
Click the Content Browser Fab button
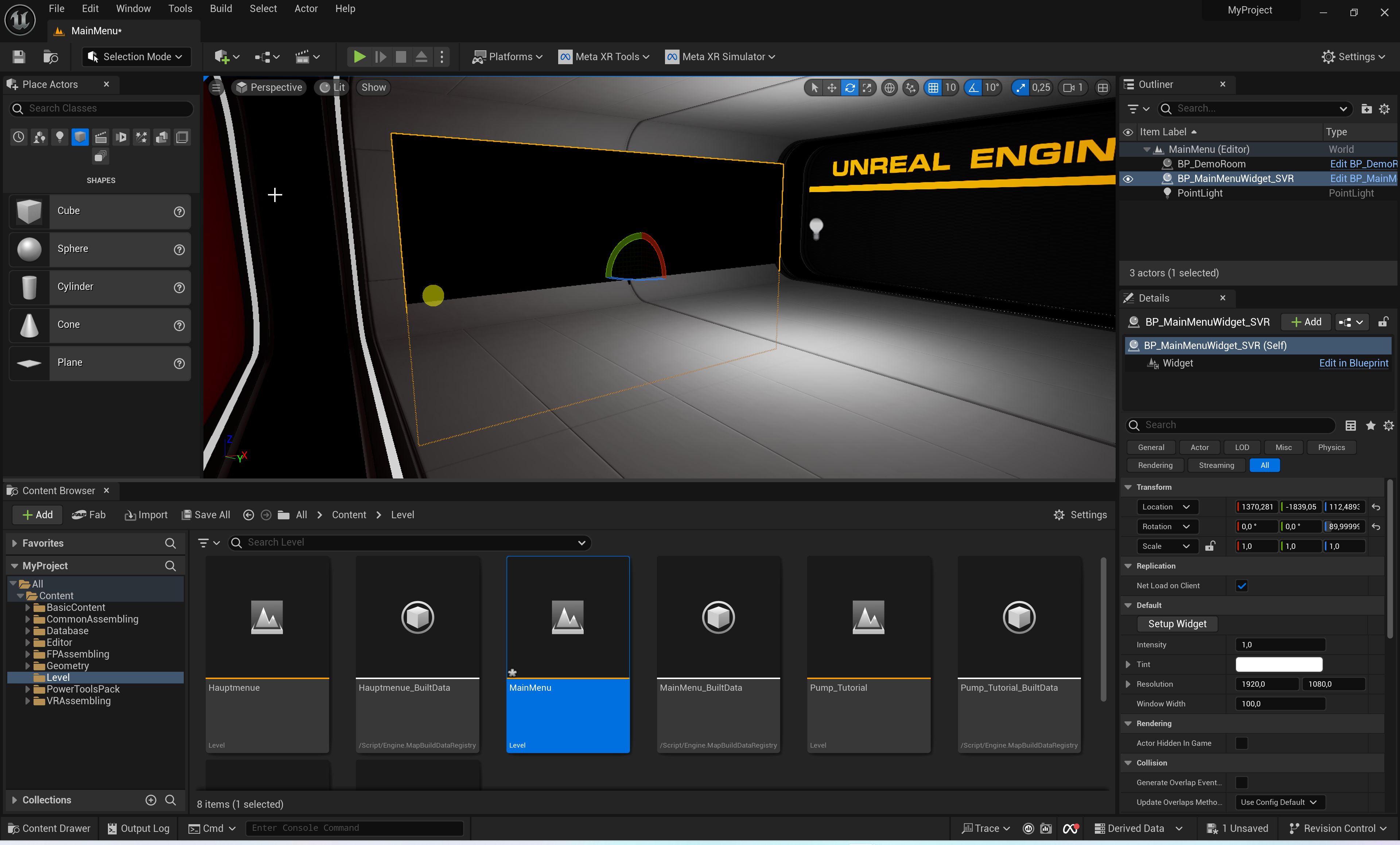[89, 515]
